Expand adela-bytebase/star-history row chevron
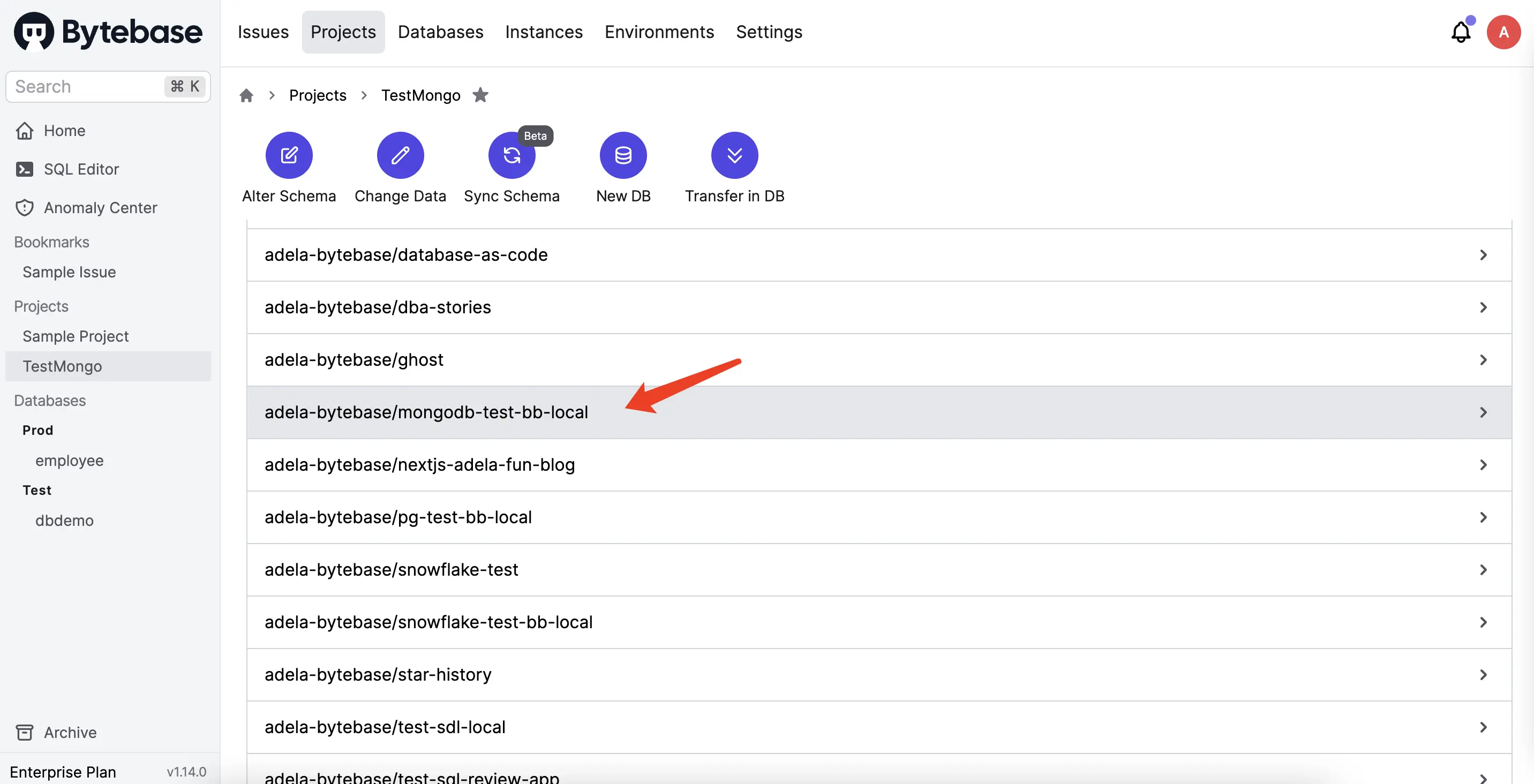 tap(1483, 675)
